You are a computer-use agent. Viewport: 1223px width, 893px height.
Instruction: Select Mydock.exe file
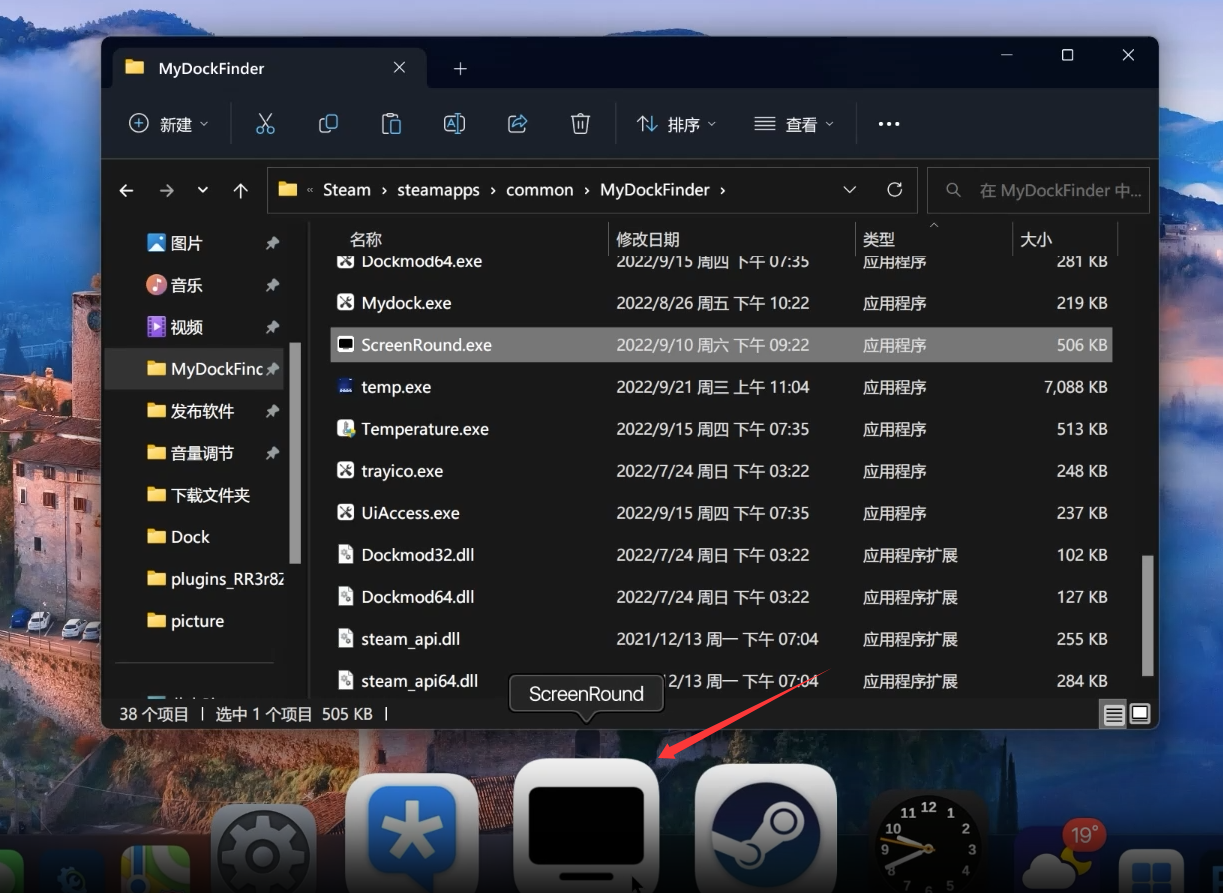pos(406,303)
